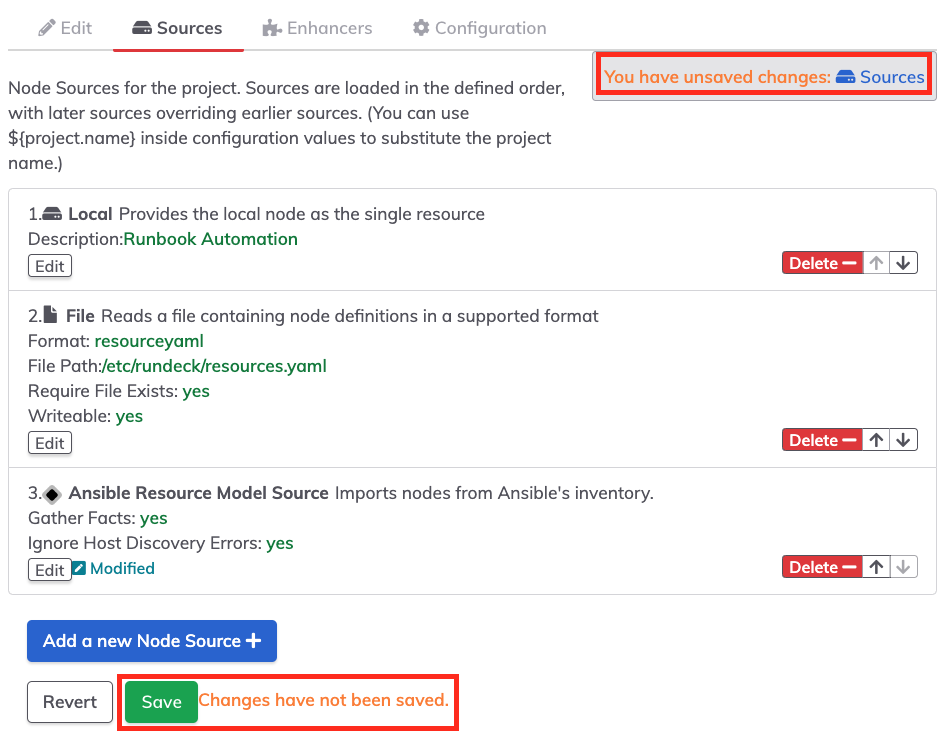Image resolution: width=952 pixels, height=741 pixels.
Task: Switch to the Edit tab
Action: point(65,28)
